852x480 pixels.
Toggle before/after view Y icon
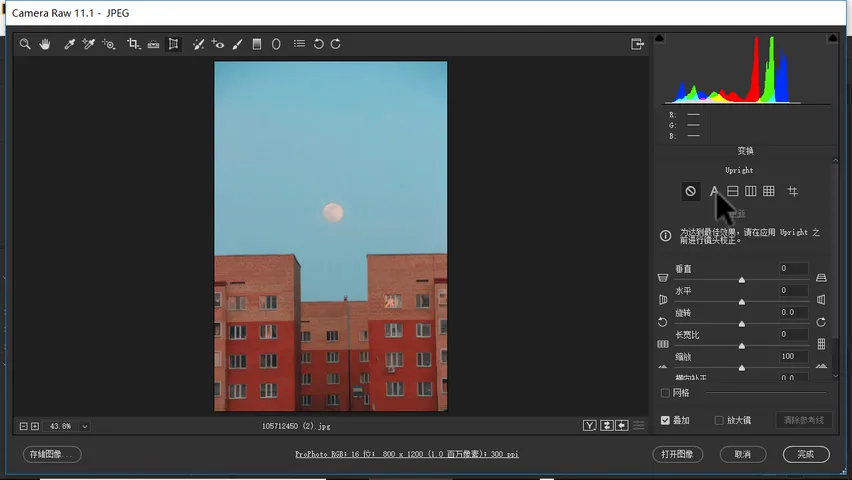[590, 426]
